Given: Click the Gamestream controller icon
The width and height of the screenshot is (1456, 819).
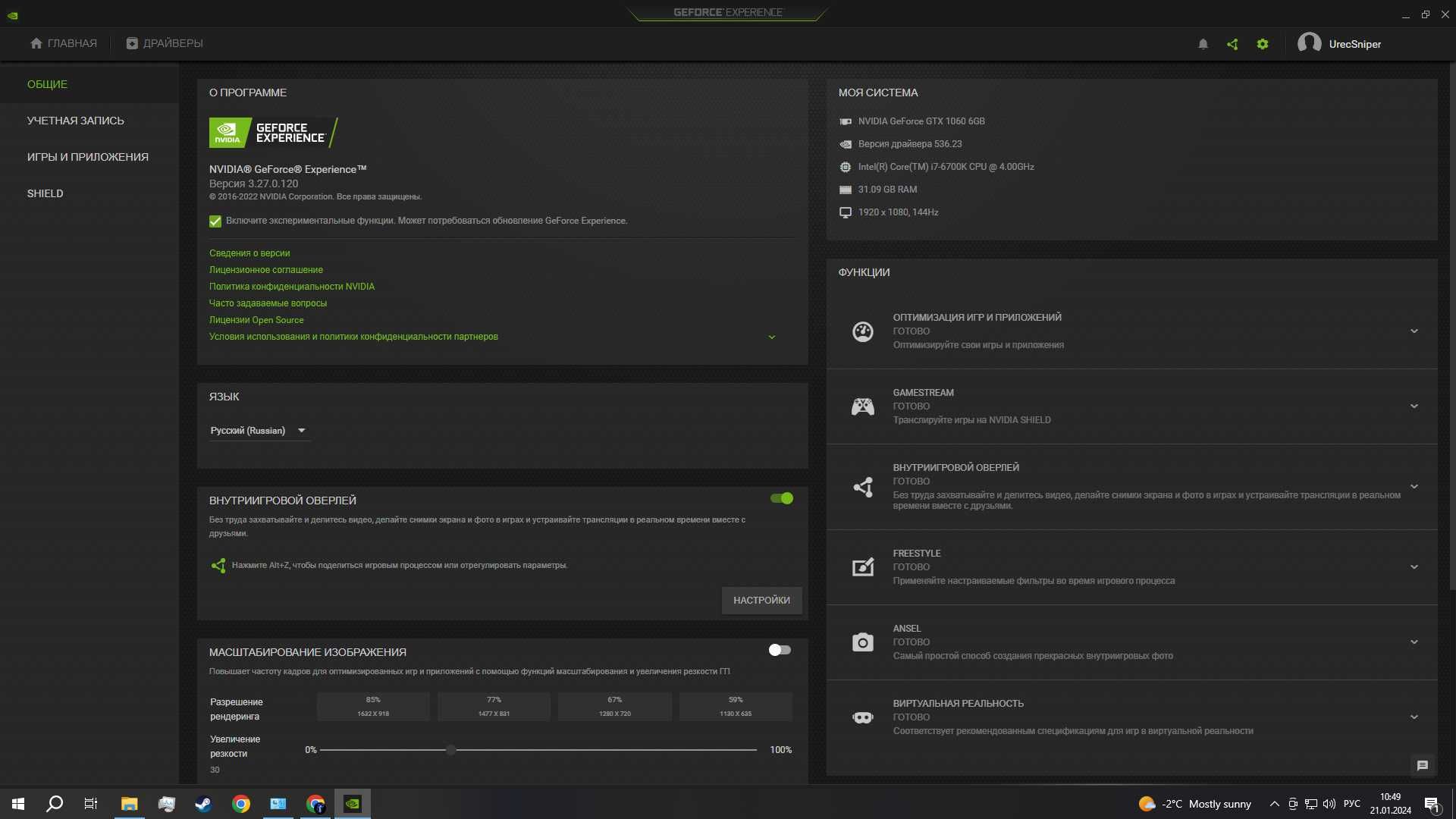Looking at the screenshot, I should click(x=863, y=406).
